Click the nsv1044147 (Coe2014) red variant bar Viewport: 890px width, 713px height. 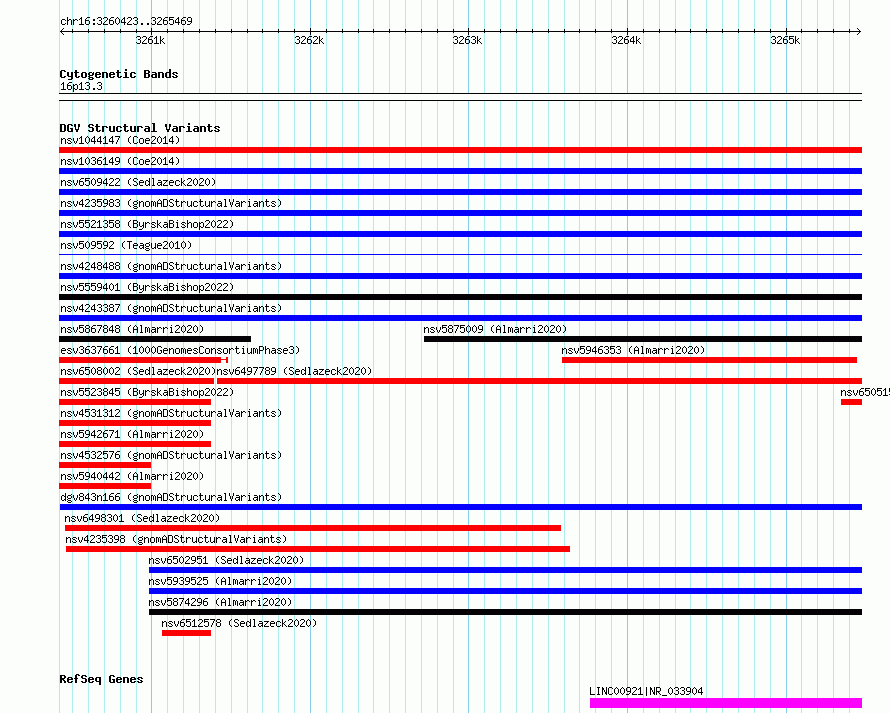pyautogui.click(x=460, y=150)
